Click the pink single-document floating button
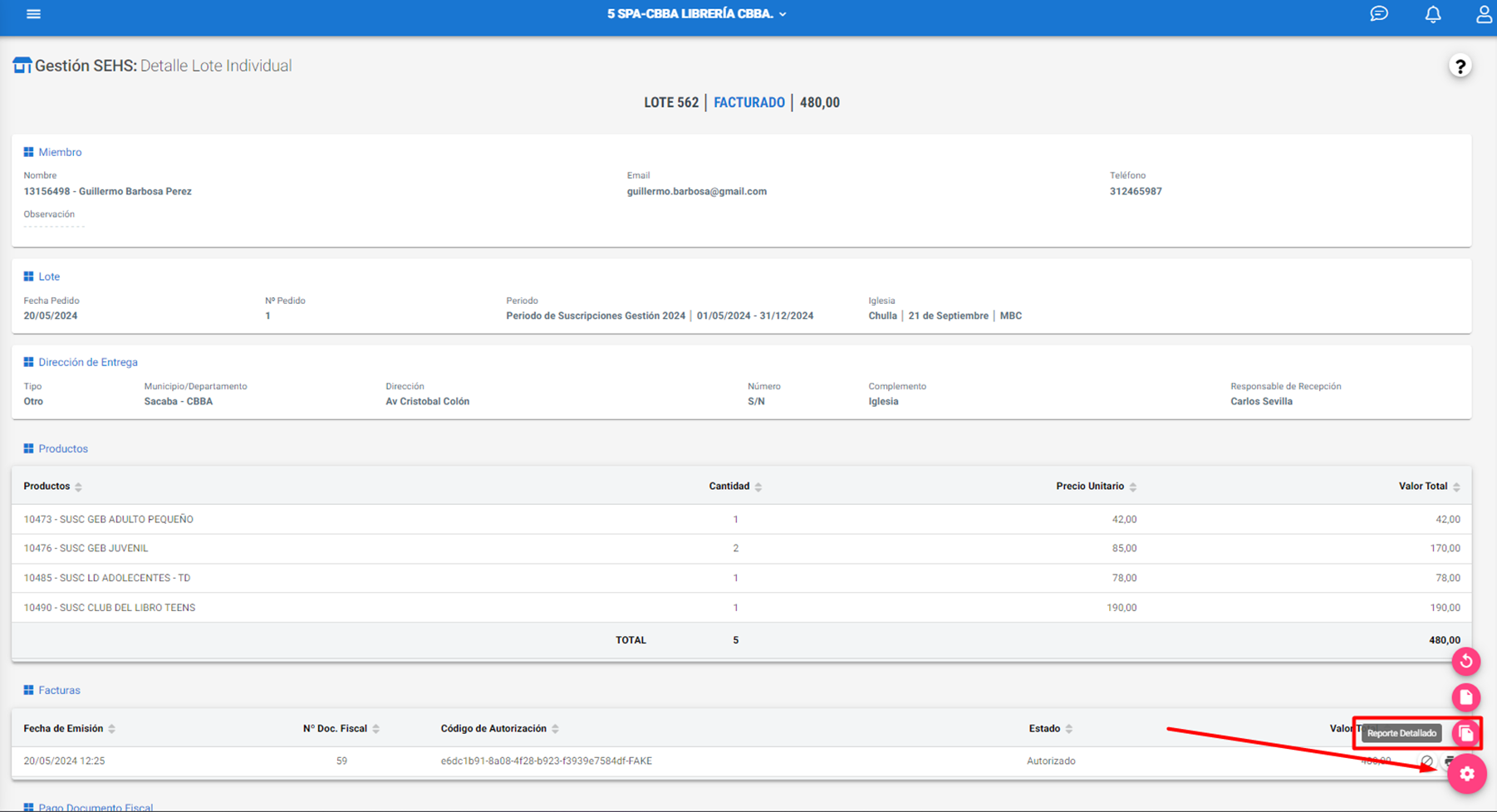The height and width of the screenshot is (812, 1497). pos(1466,697)
